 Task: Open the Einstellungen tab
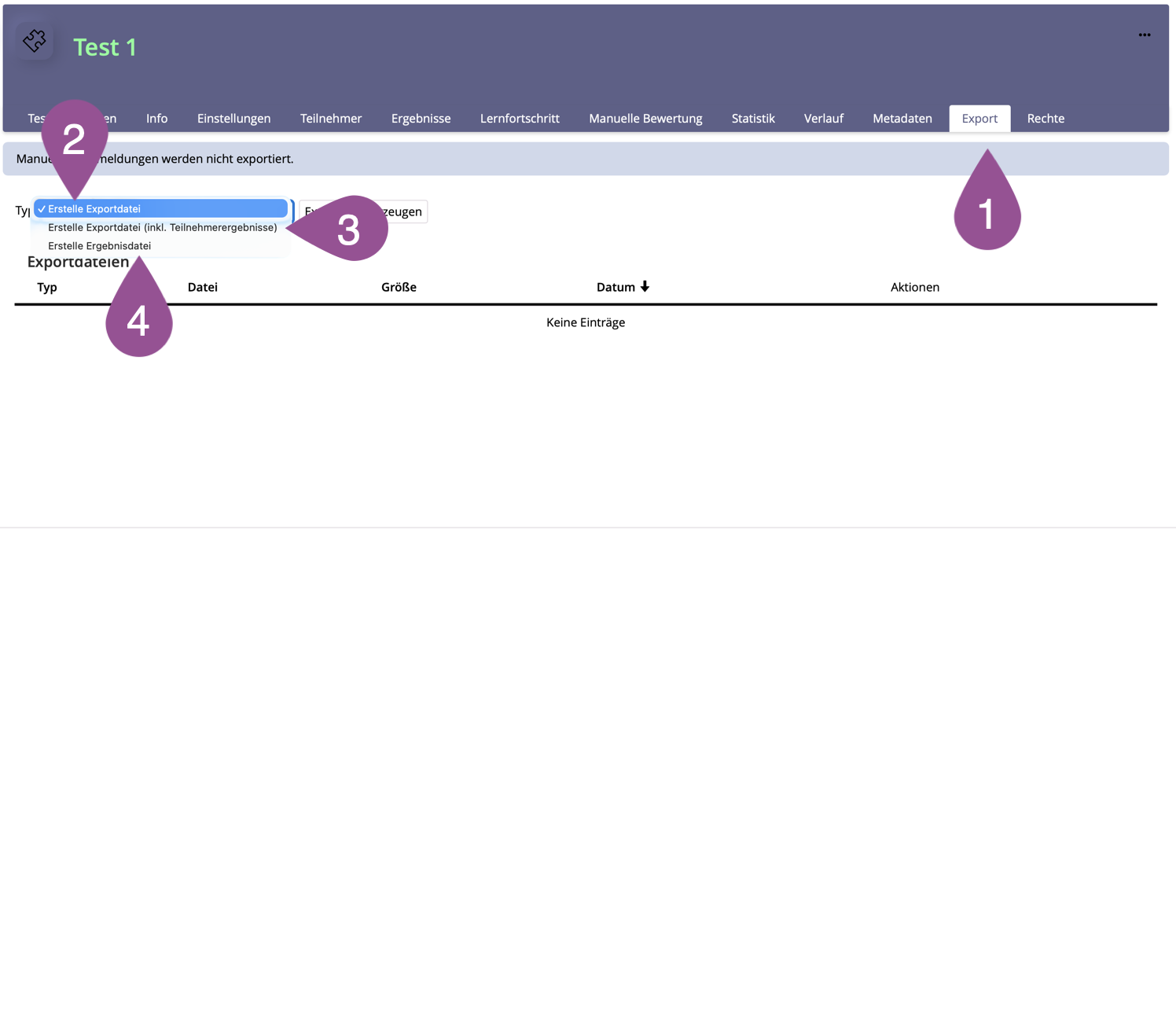tap(233, 119)
